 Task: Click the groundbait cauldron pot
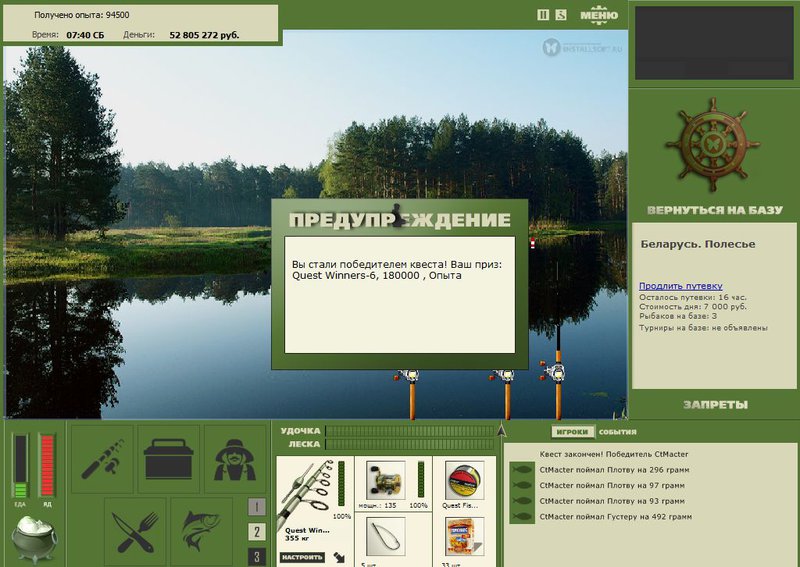pos(34,538)
